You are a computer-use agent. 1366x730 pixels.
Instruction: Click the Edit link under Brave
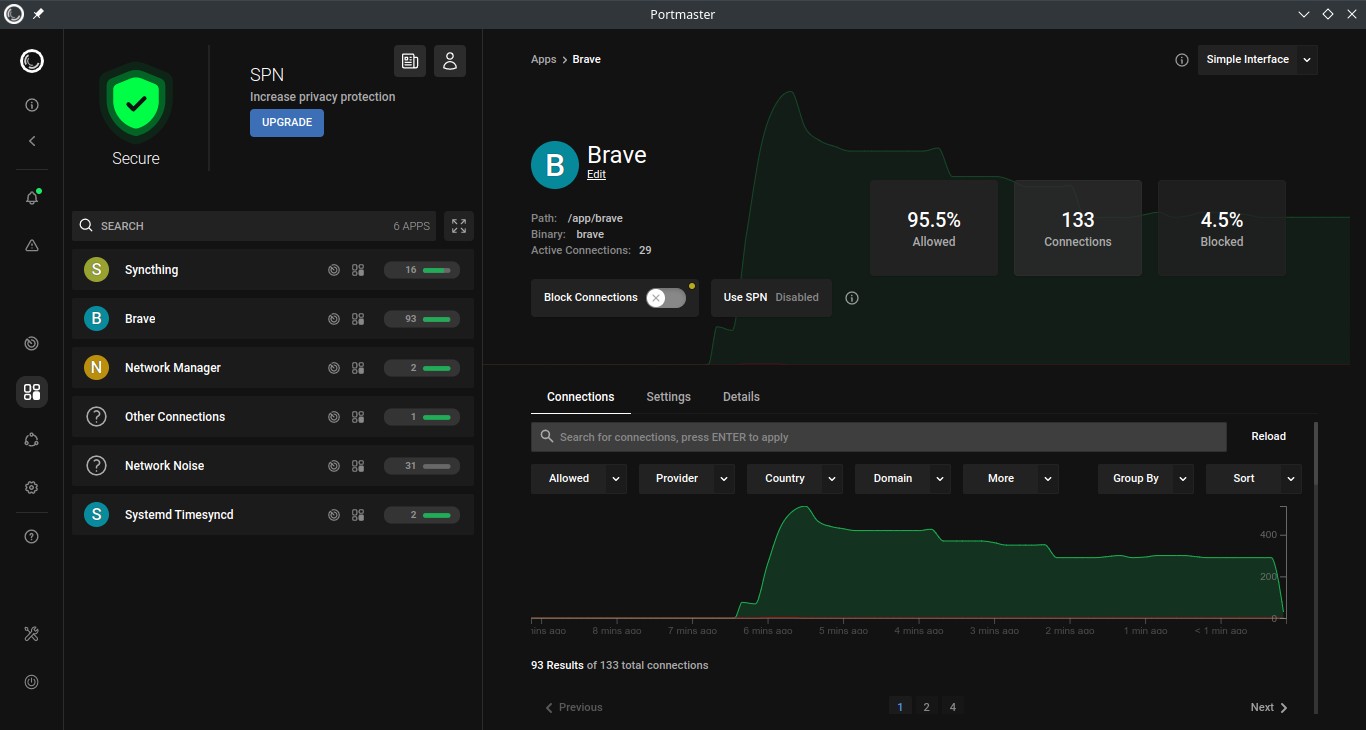tap(596, 175)
